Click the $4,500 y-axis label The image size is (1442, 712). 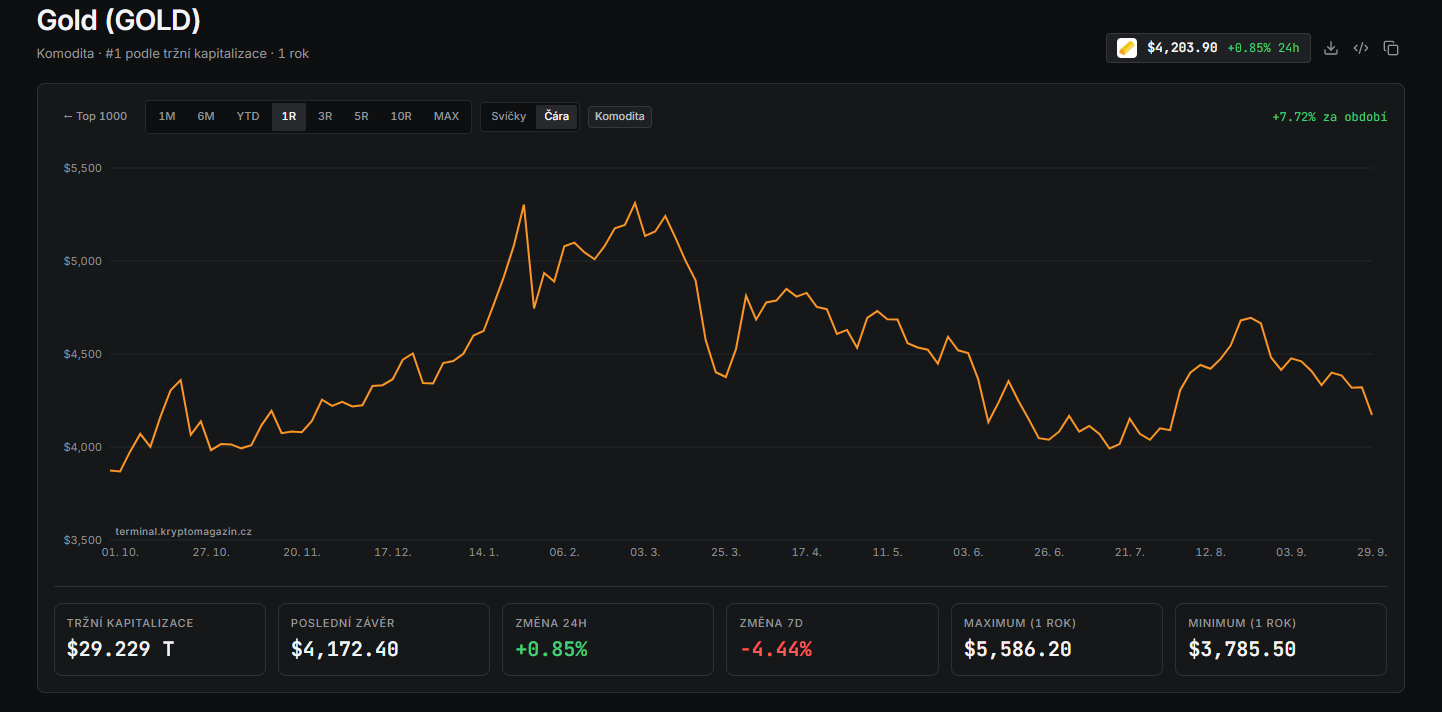(82, 354)
